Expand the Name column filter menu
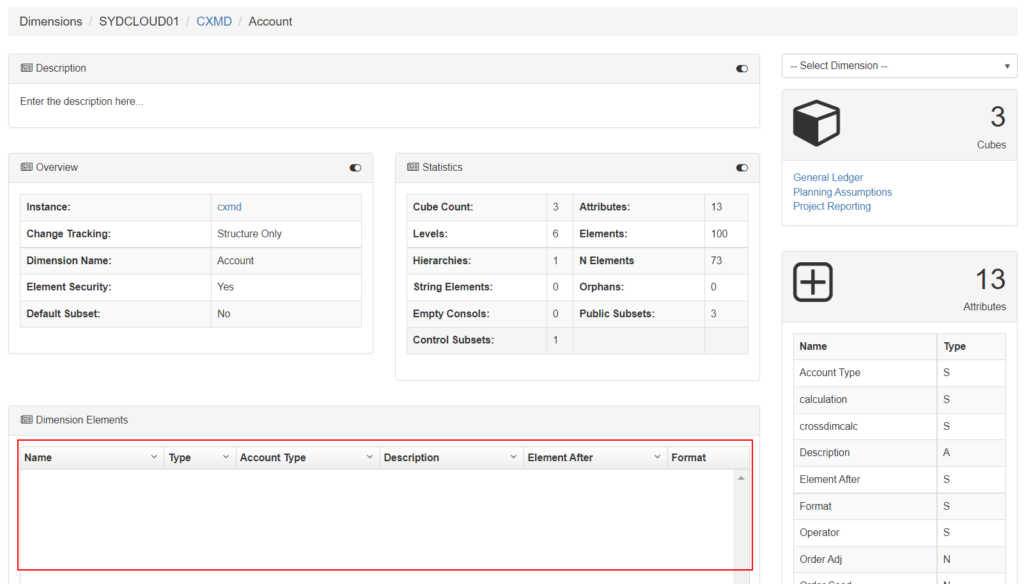 154,457
